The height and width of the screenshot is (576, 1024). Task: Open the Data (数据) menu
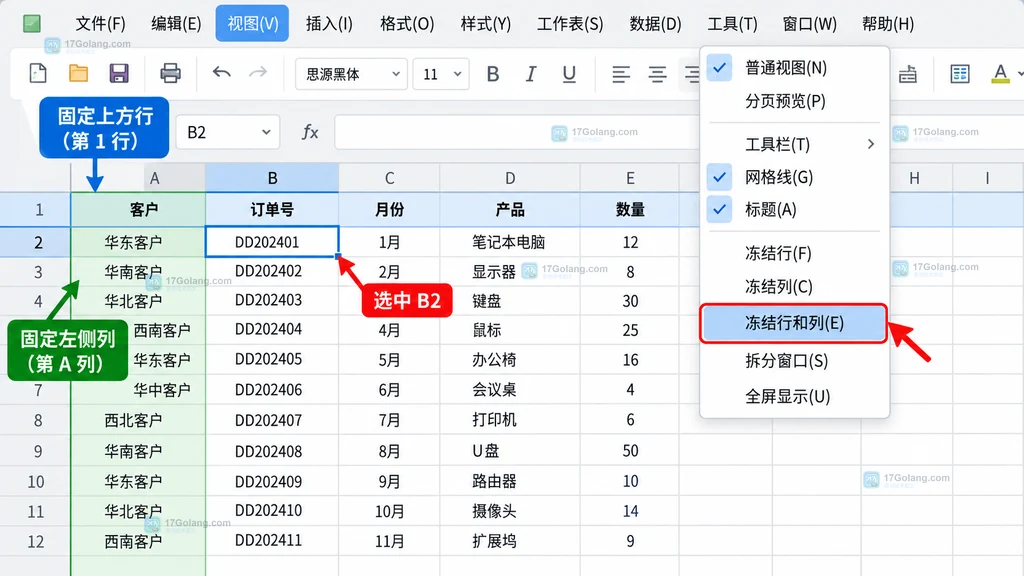click(655, 24)
